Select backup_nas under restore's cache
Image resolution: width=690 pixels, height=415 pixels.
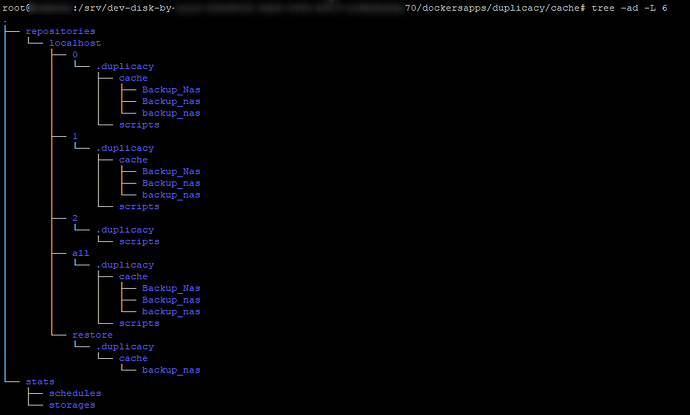pos(170,370)
